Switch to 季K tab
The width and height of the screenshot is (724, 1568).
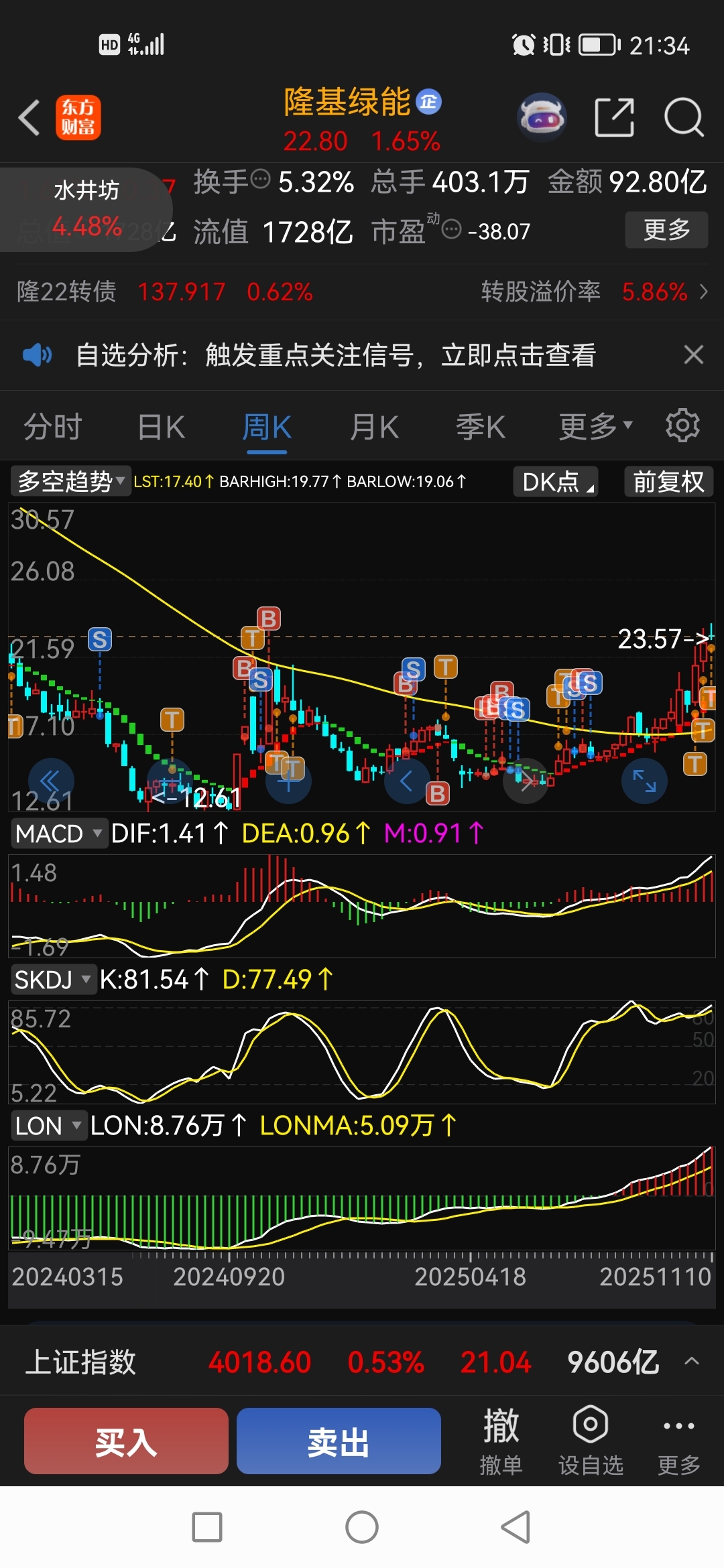click(x=481, y=426)
